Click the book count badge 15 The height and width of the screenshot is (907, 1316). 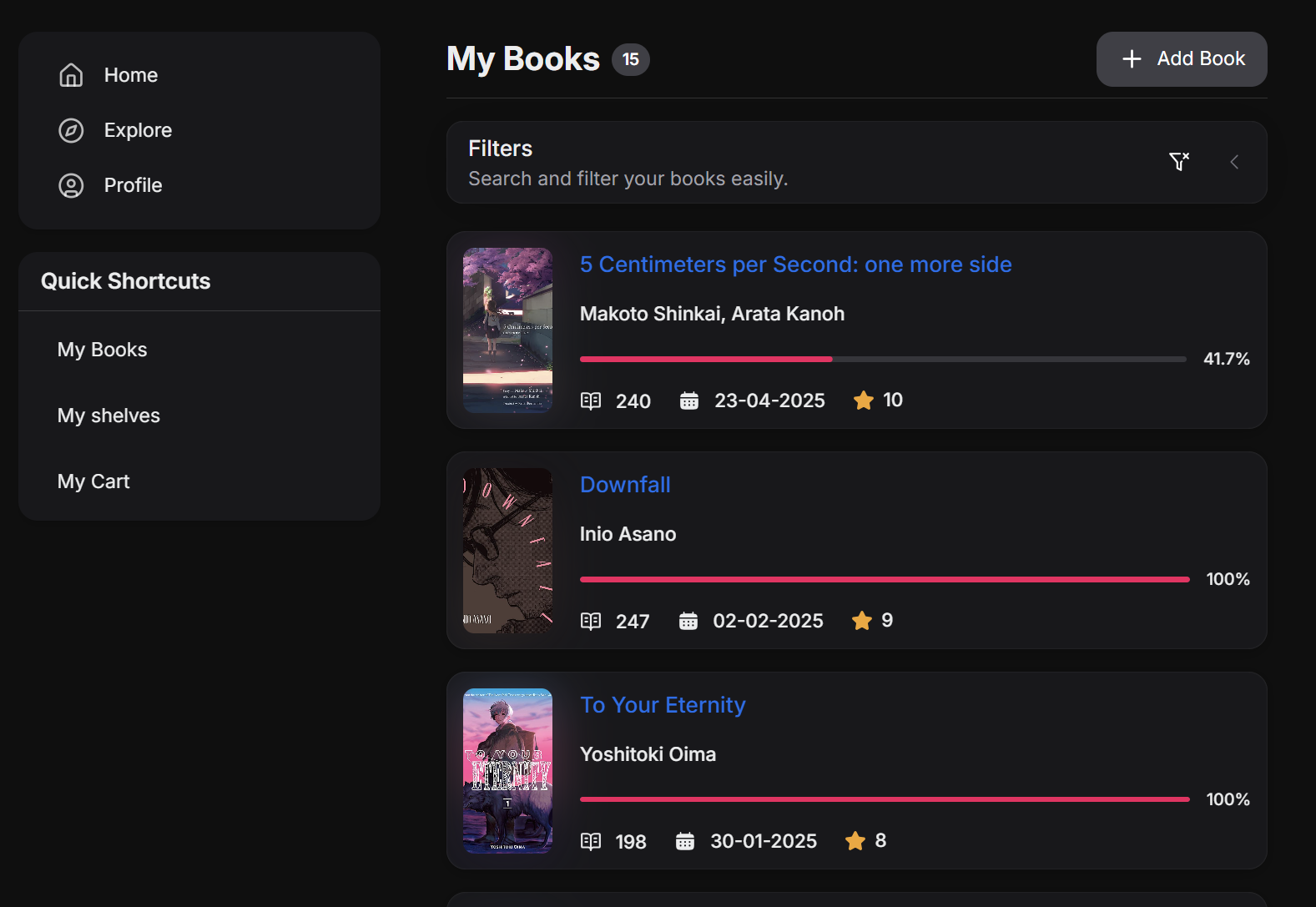coord(631,59)
